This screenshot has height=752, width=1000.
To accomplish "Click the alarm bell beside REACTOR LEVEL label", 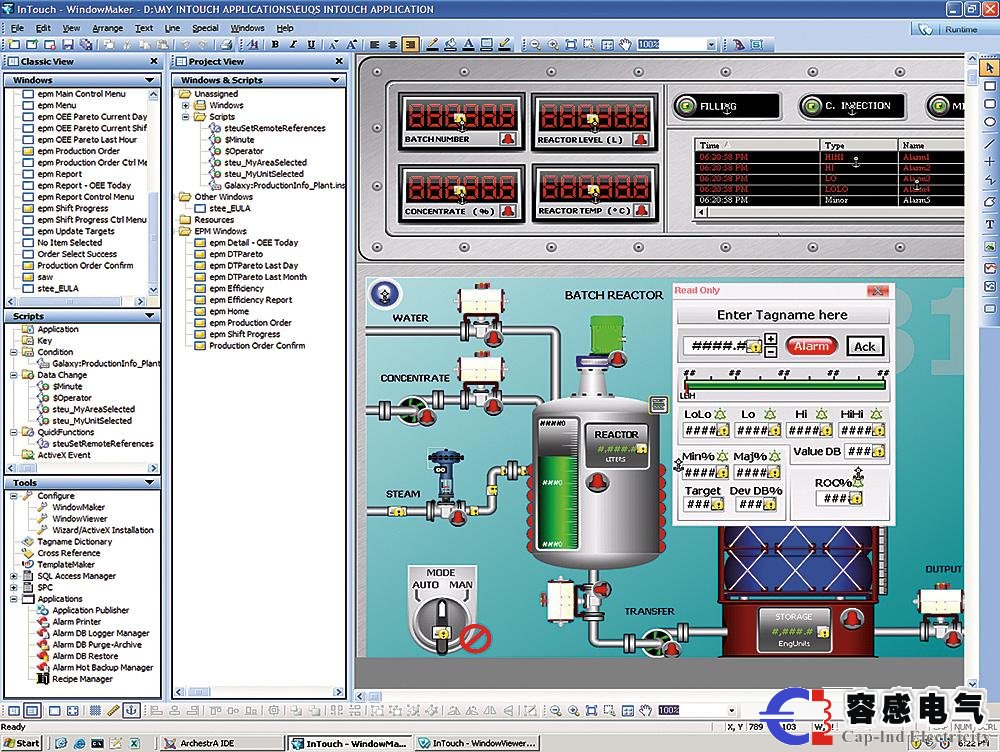I will click(641, 139).
